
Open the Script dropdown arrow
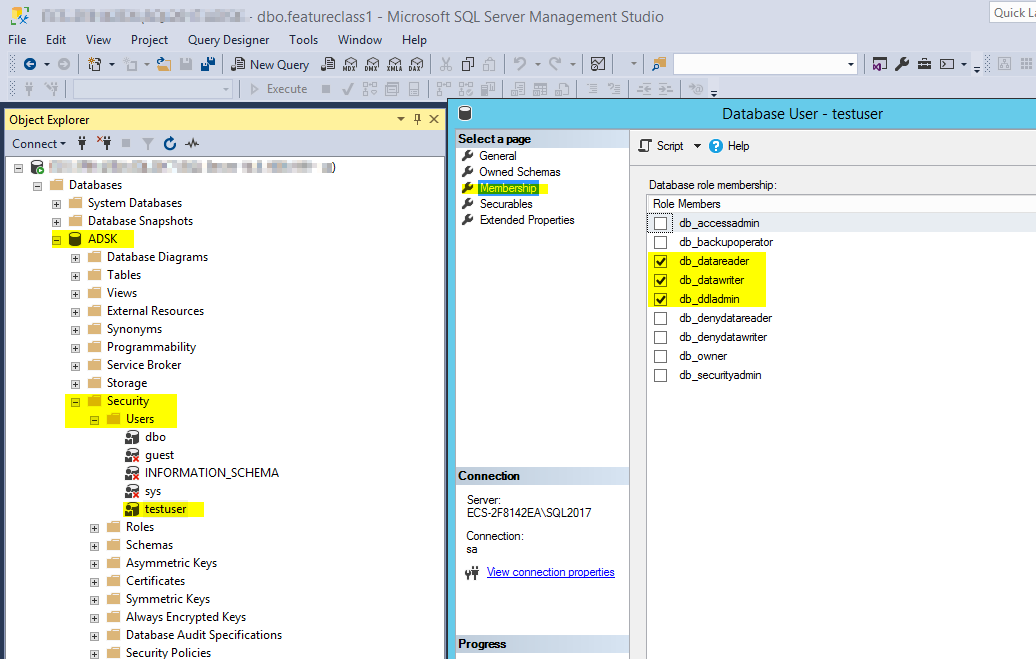[697, 146]
